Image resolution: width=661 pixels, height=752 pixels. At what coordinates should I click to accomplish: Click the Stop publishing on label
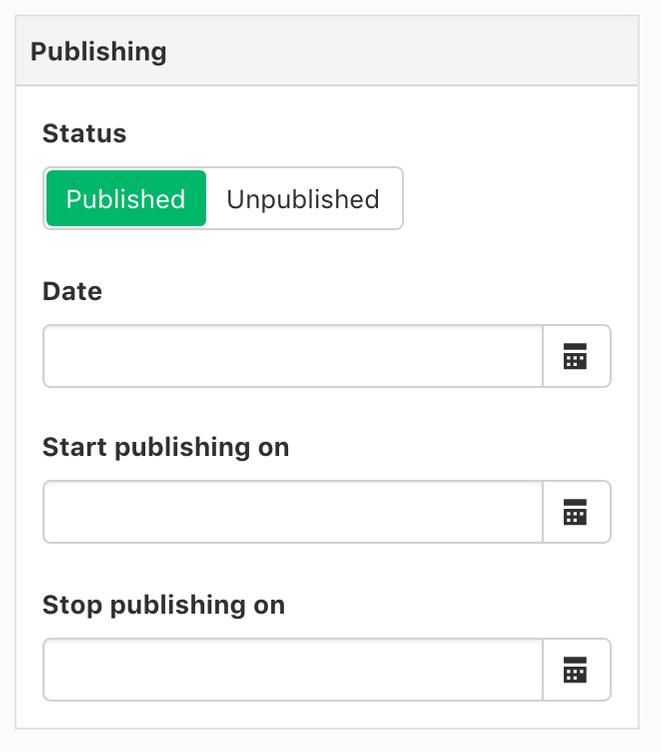[x=164, y=605]
